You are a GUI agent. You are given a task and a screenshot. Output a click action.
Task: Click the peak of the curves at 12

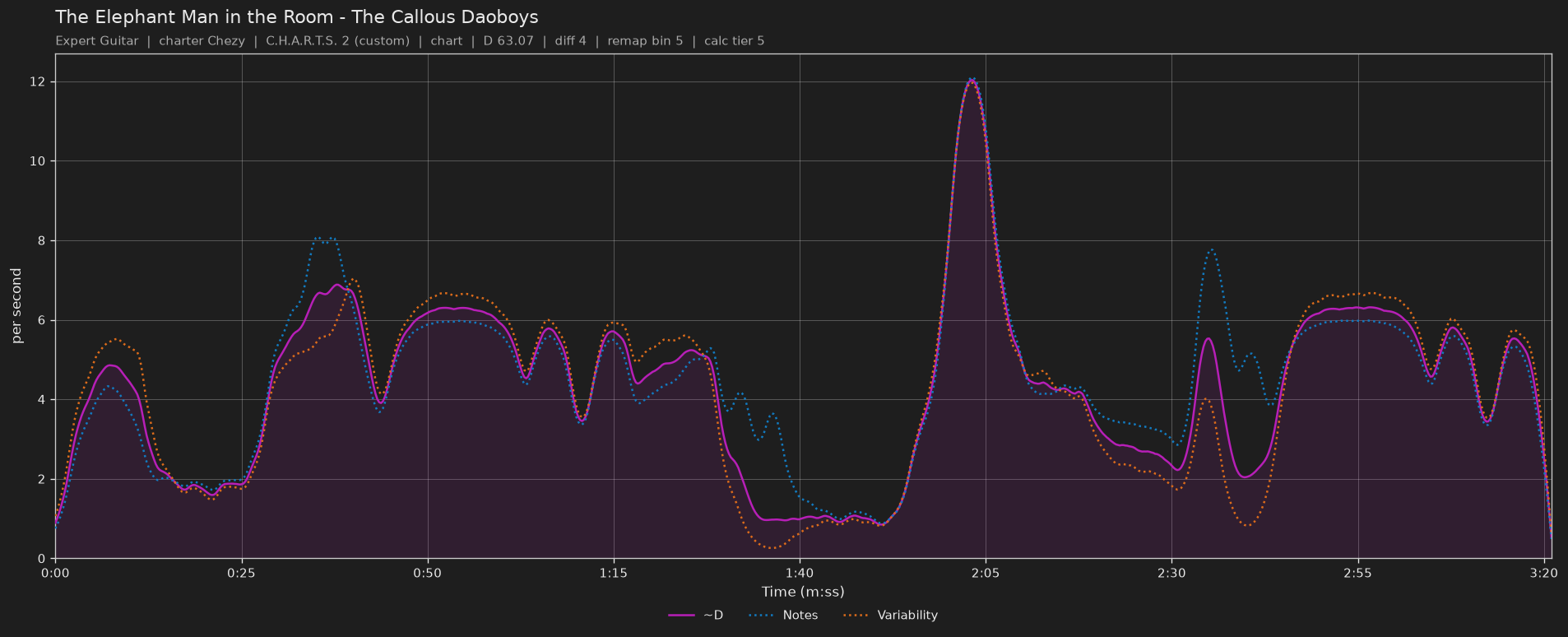pyautogui.click(x=972, y=81)
